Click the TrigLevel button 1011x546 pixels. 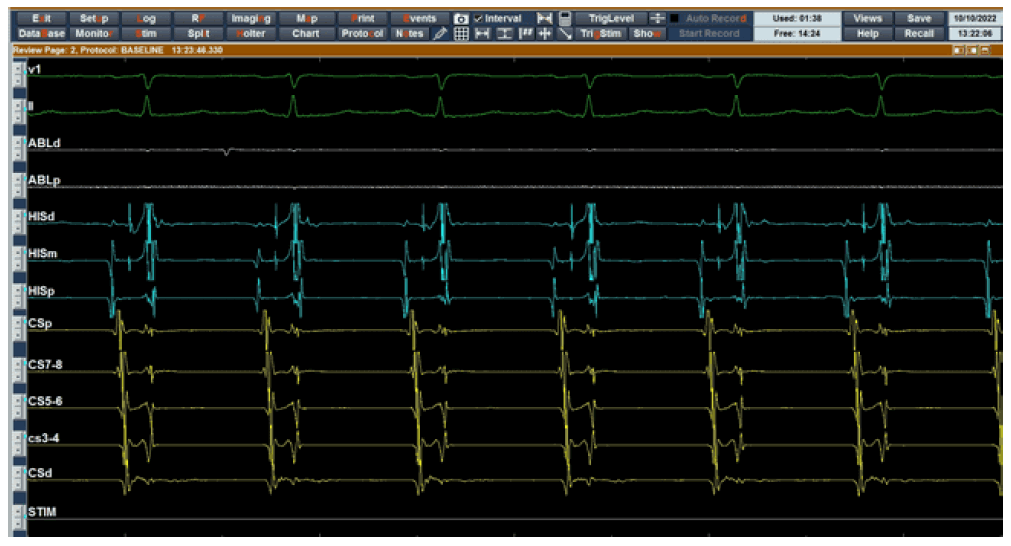tap(611, 19)
